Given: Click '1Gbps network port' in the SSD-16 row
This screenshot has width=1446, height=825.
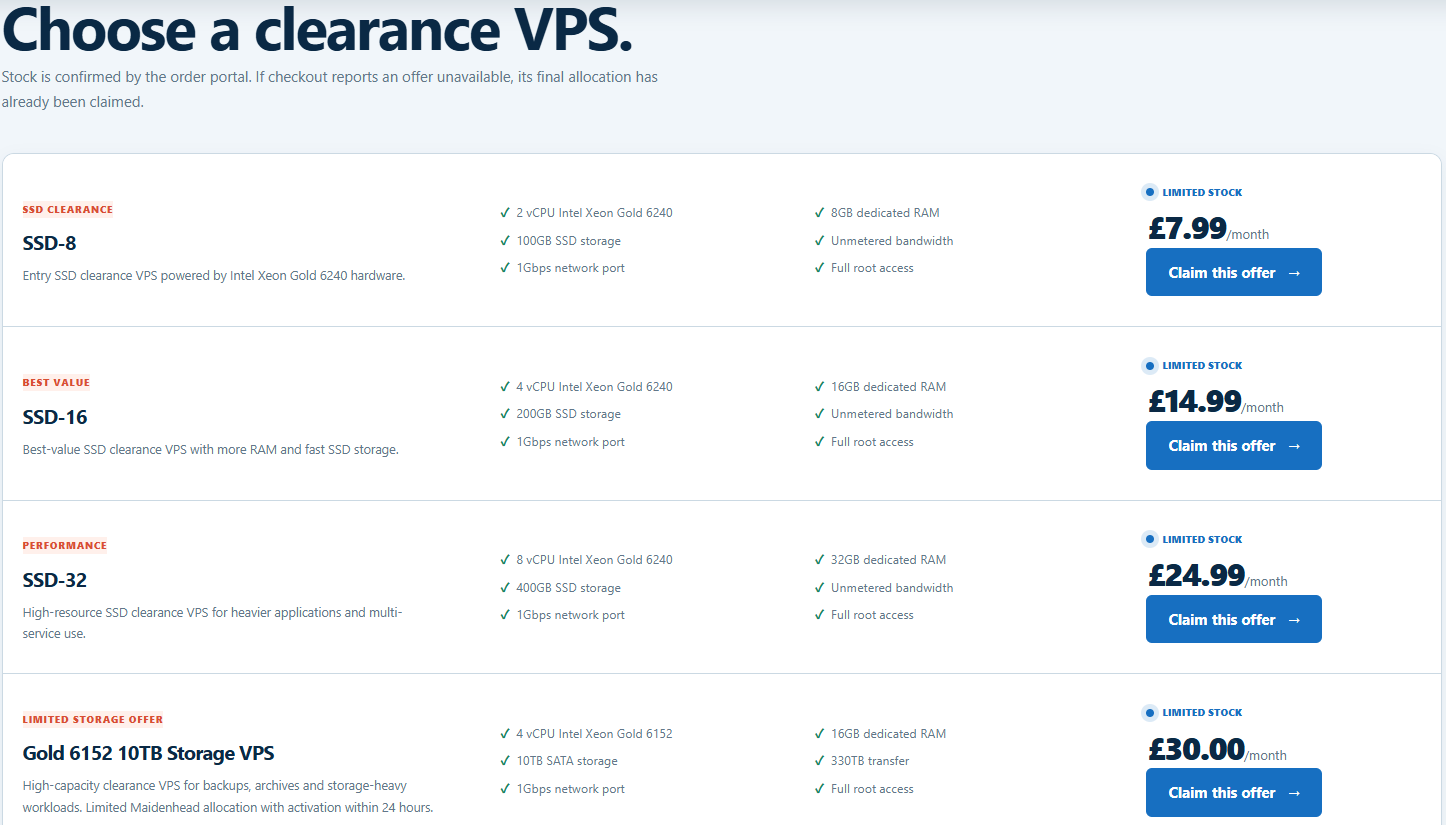Looking at the screenshot, I should tap(570, 442).
